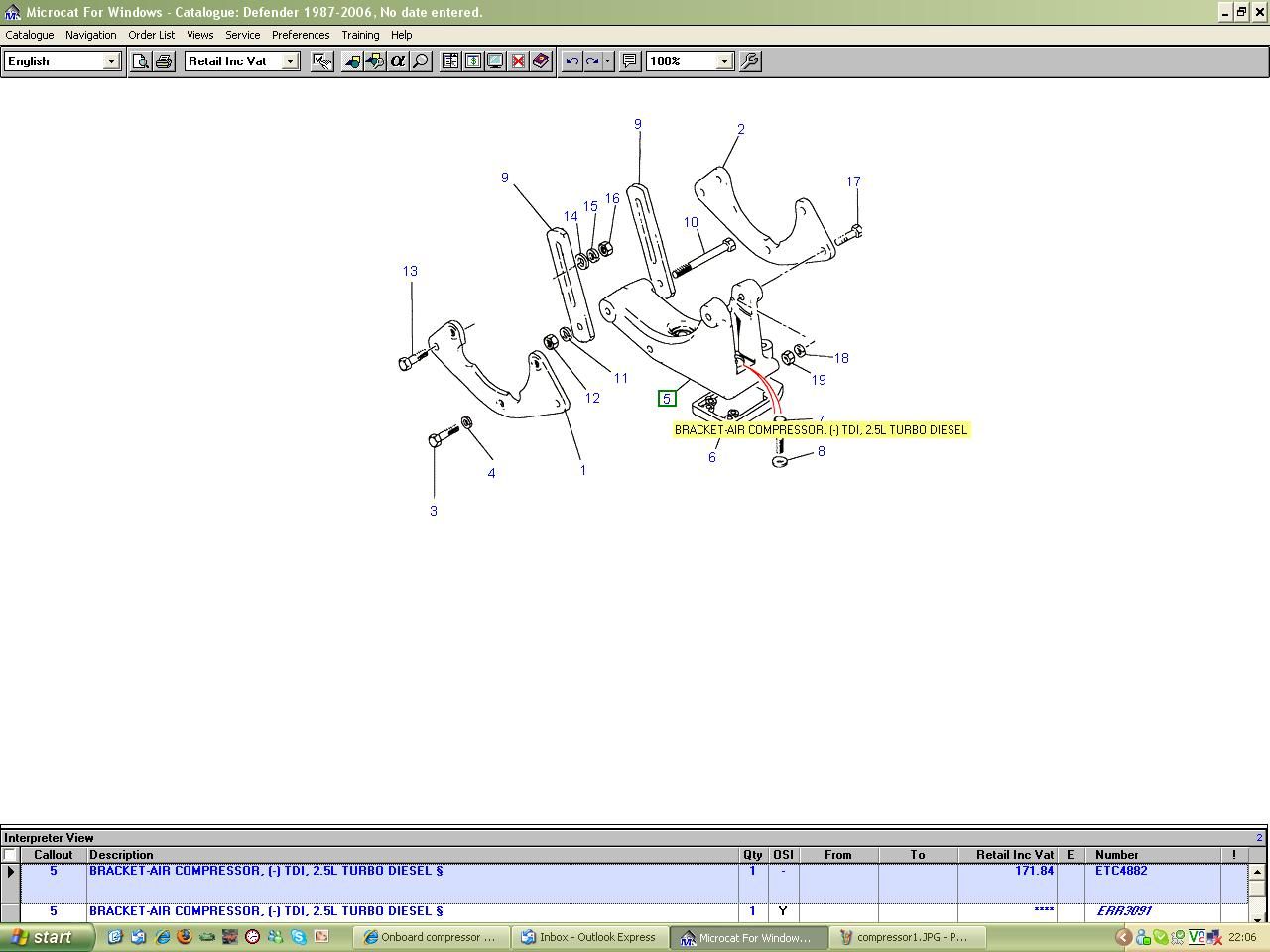This screenshot has width=1270, height=952.
Task: Click the wrench settings icon
Action: 750,61
